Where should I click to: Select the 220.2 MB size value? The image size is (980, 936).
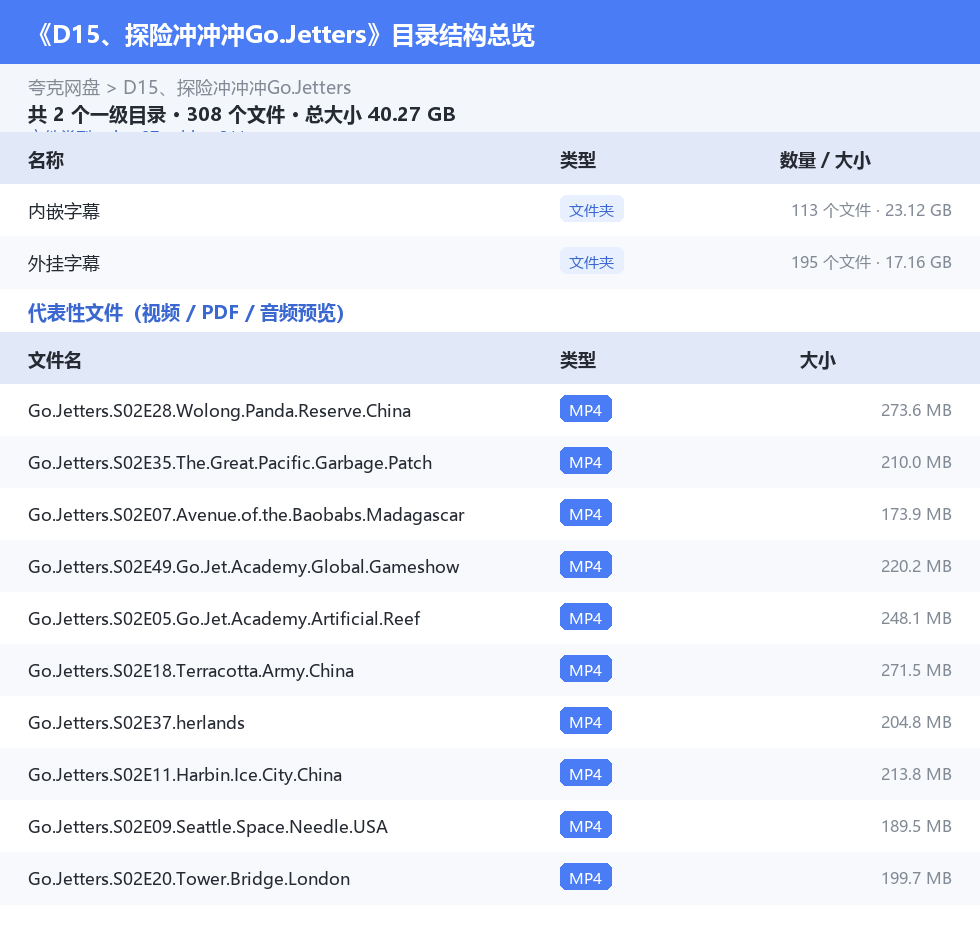(916, 567)
